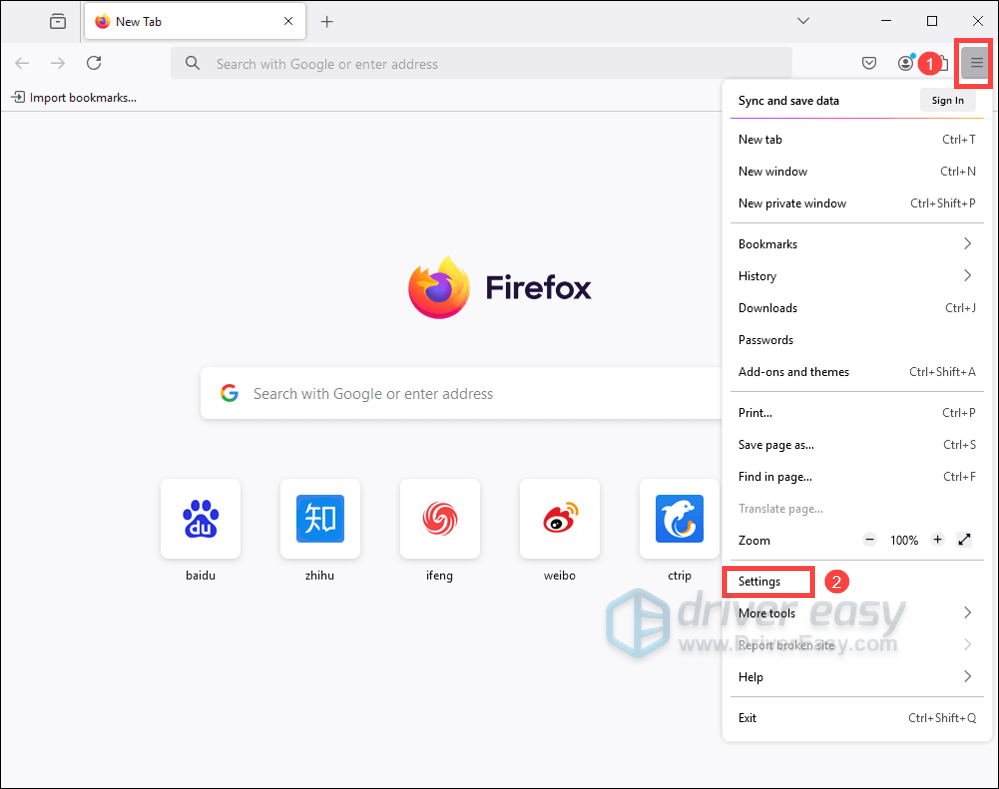Open a new tab with plus button

pos(327,22)
